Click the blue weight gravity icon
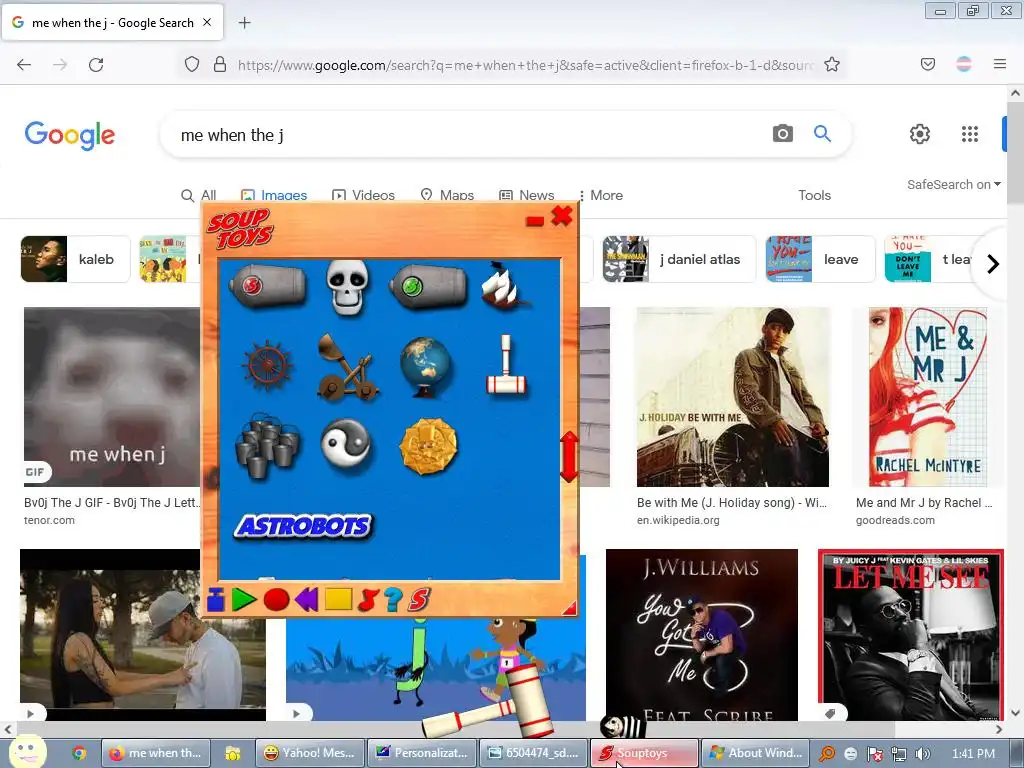This screenshot has height=768, width=1024. [x=216, y=600]
